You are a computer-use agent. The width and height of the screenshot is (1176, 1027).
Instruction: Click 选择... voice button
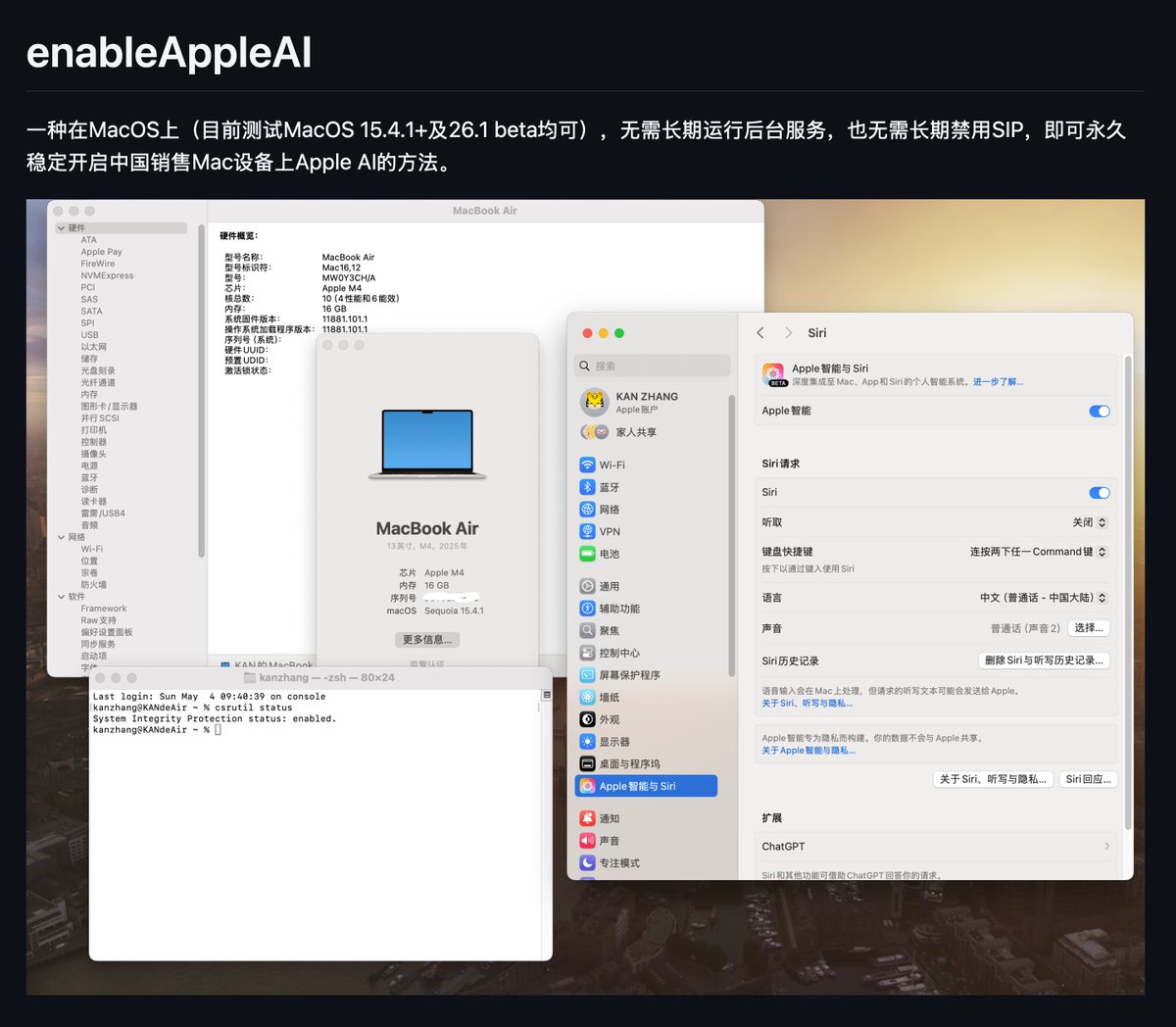coord(1089,628)
